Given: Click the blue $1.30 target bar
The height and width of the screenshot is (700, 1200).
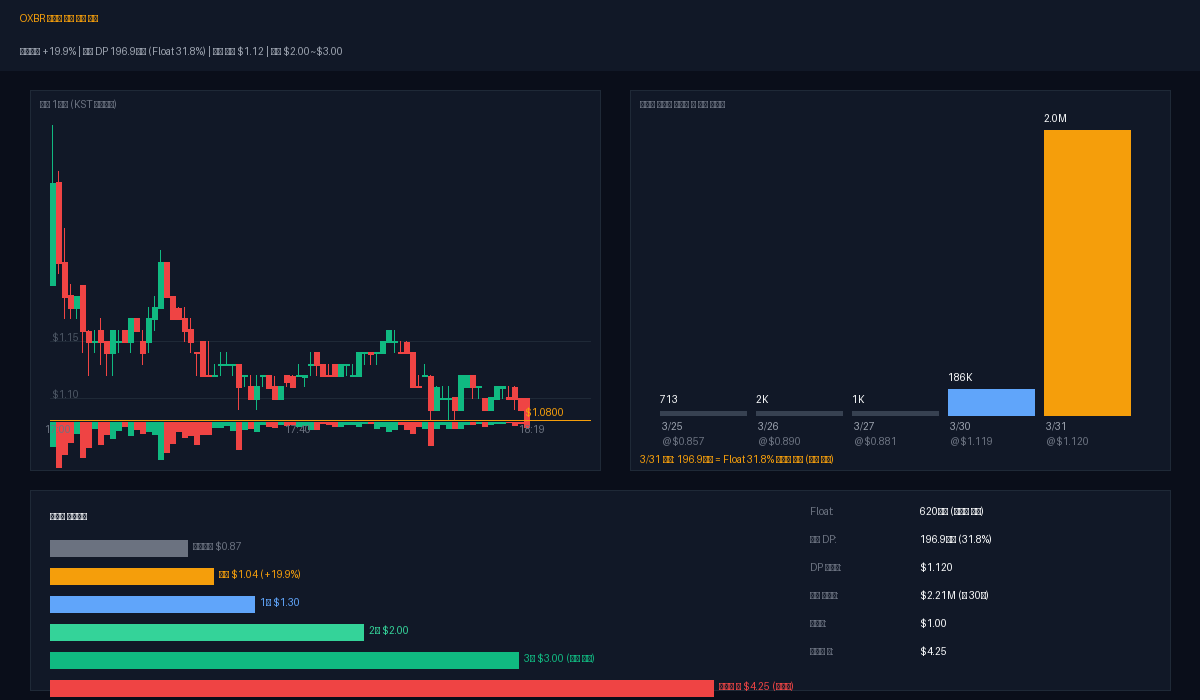Looking at the screenshot, I should click(x=152, y=604).
